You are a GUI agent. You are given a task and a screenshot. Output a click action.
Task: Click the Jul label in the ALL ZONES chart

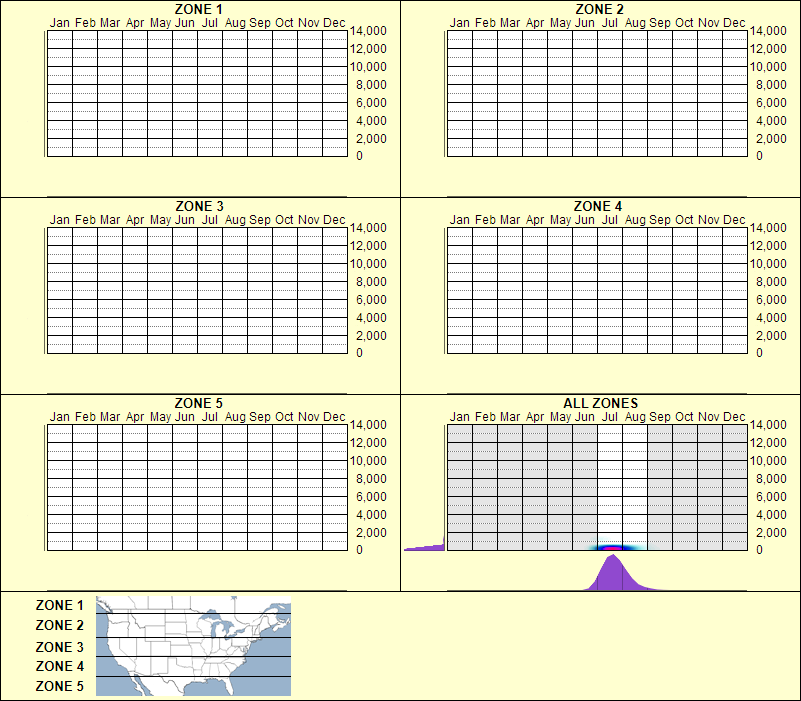[x=609, y=417]
